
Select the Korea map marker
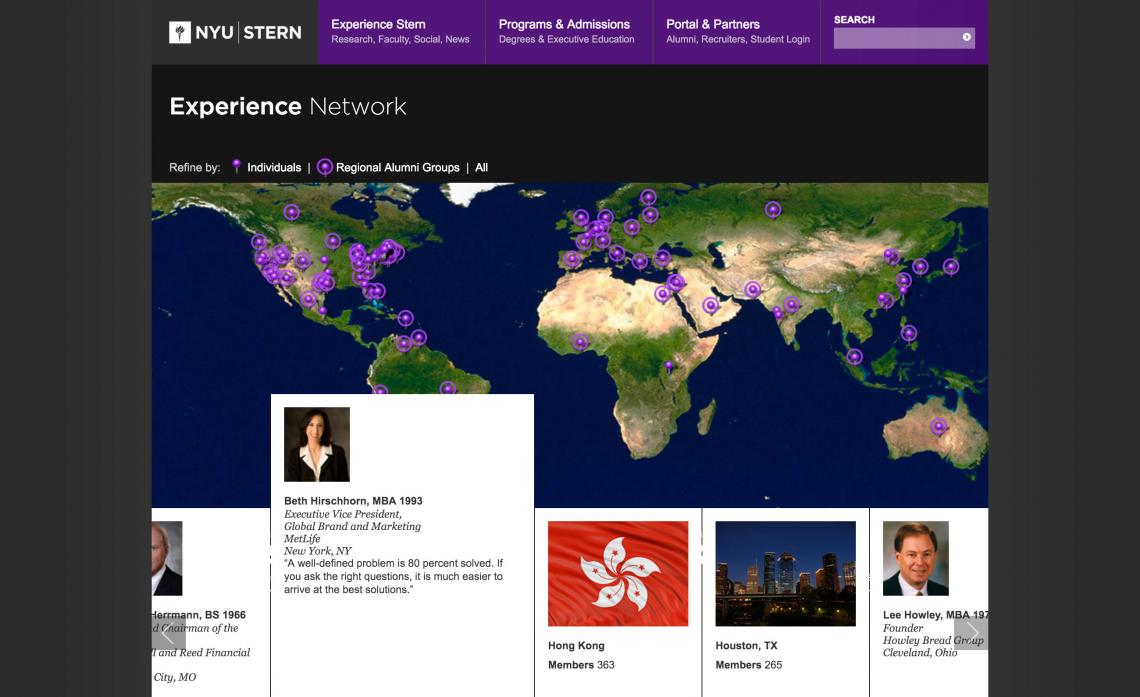point(920,266)
